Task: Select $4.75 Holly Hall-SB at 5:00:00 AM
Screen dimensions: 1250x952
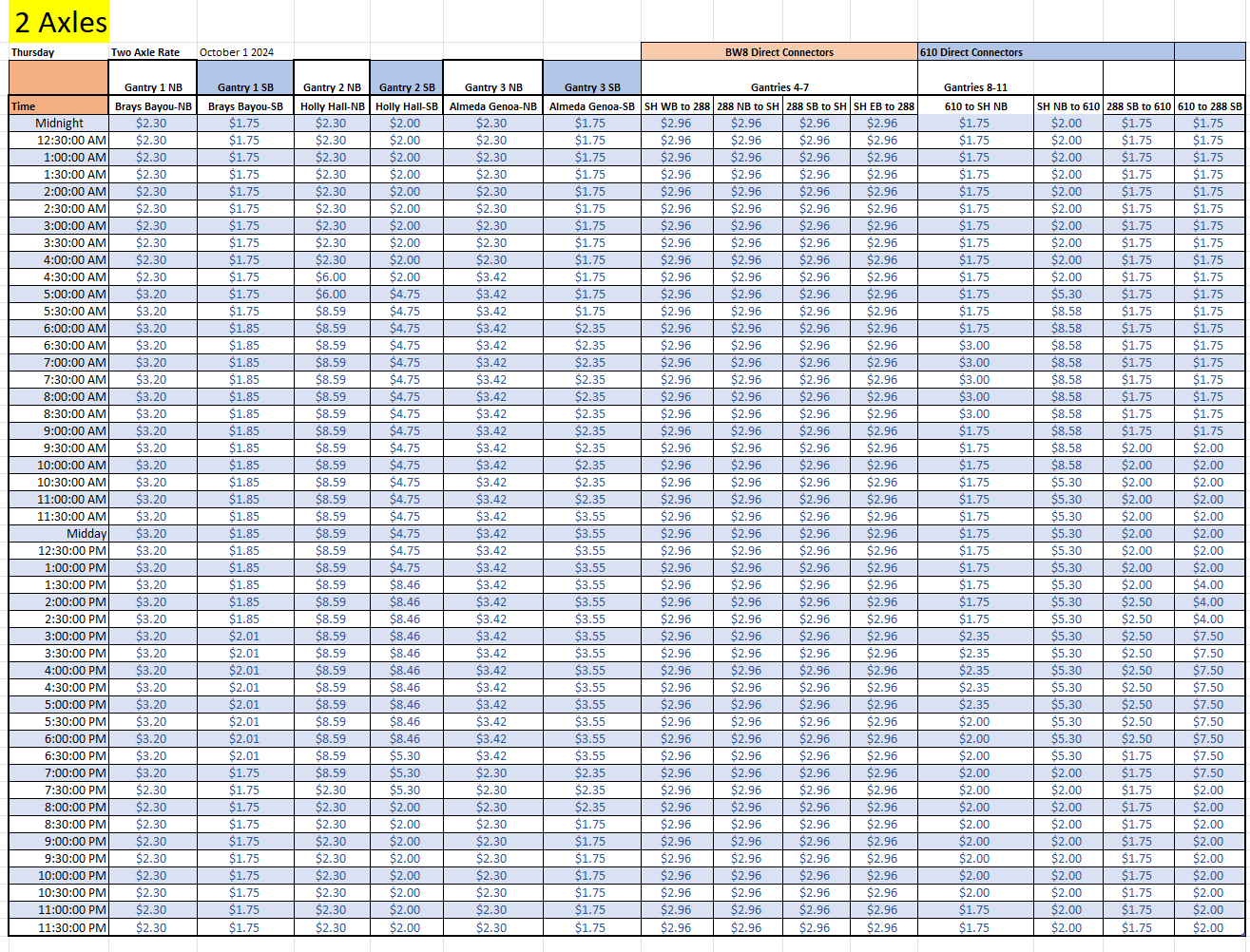Action: click(x=406, y=295)
